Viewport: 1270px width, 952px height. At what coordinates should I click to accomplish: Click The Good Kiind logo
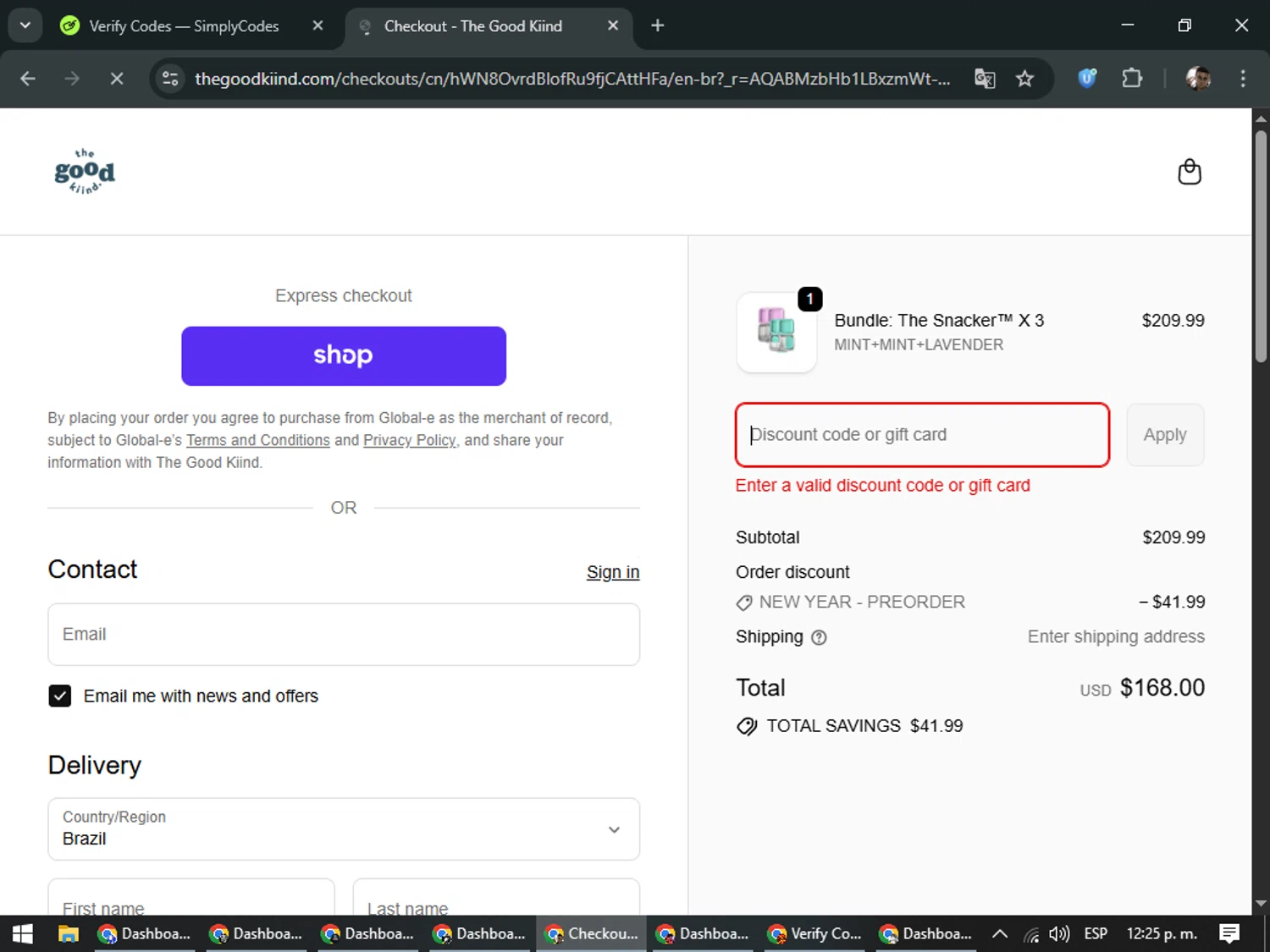click(85, 172)
